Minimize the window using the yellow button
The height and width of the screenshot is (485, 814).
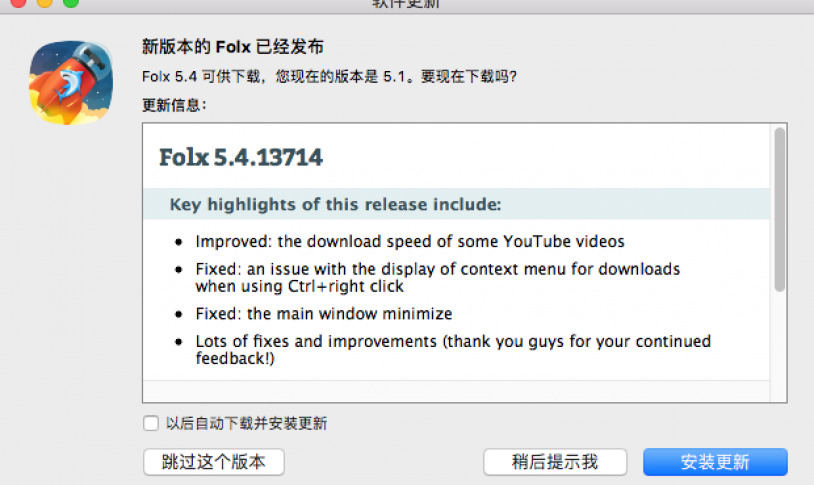point(45,2)
